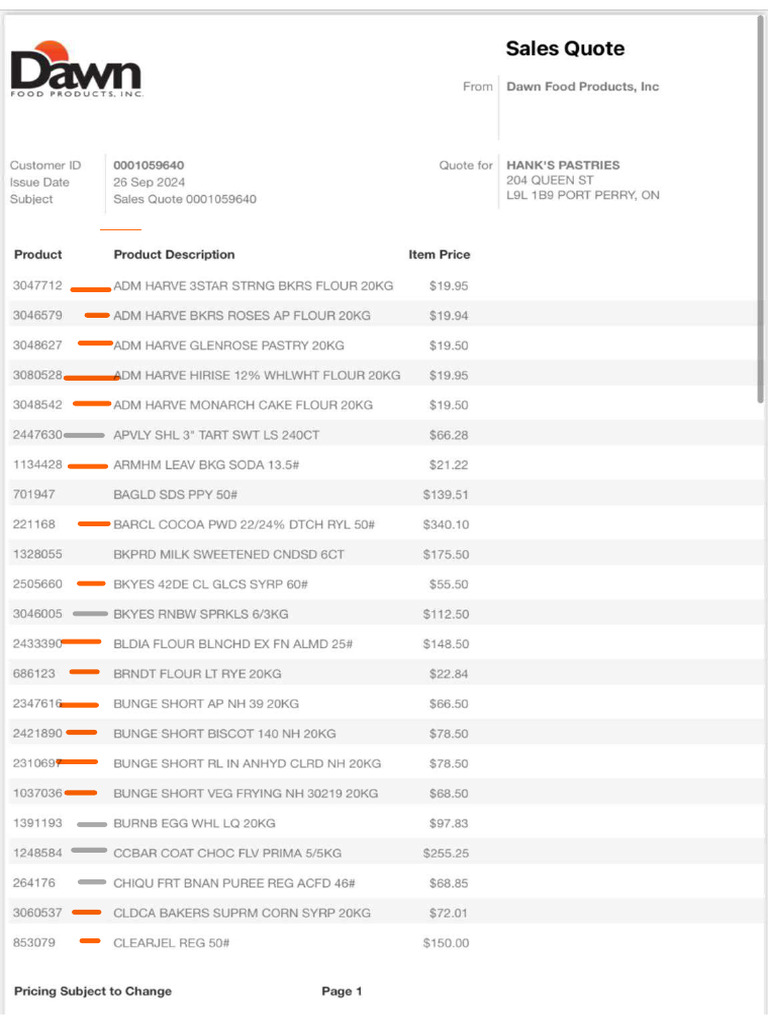Click the orange mark beside 3046579
Image resolution: width=768 pixels, height=1024 pixels.
tap(97, 315)
